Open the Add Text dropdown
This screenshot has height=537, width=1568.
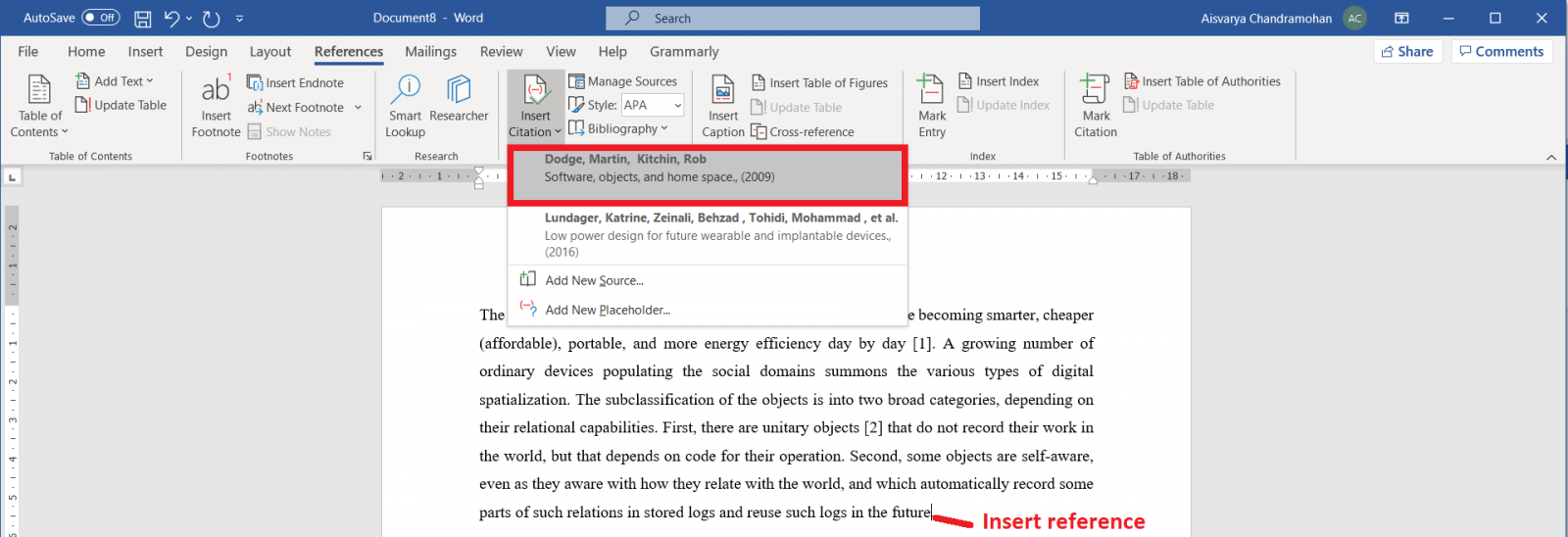pos(116,81)
